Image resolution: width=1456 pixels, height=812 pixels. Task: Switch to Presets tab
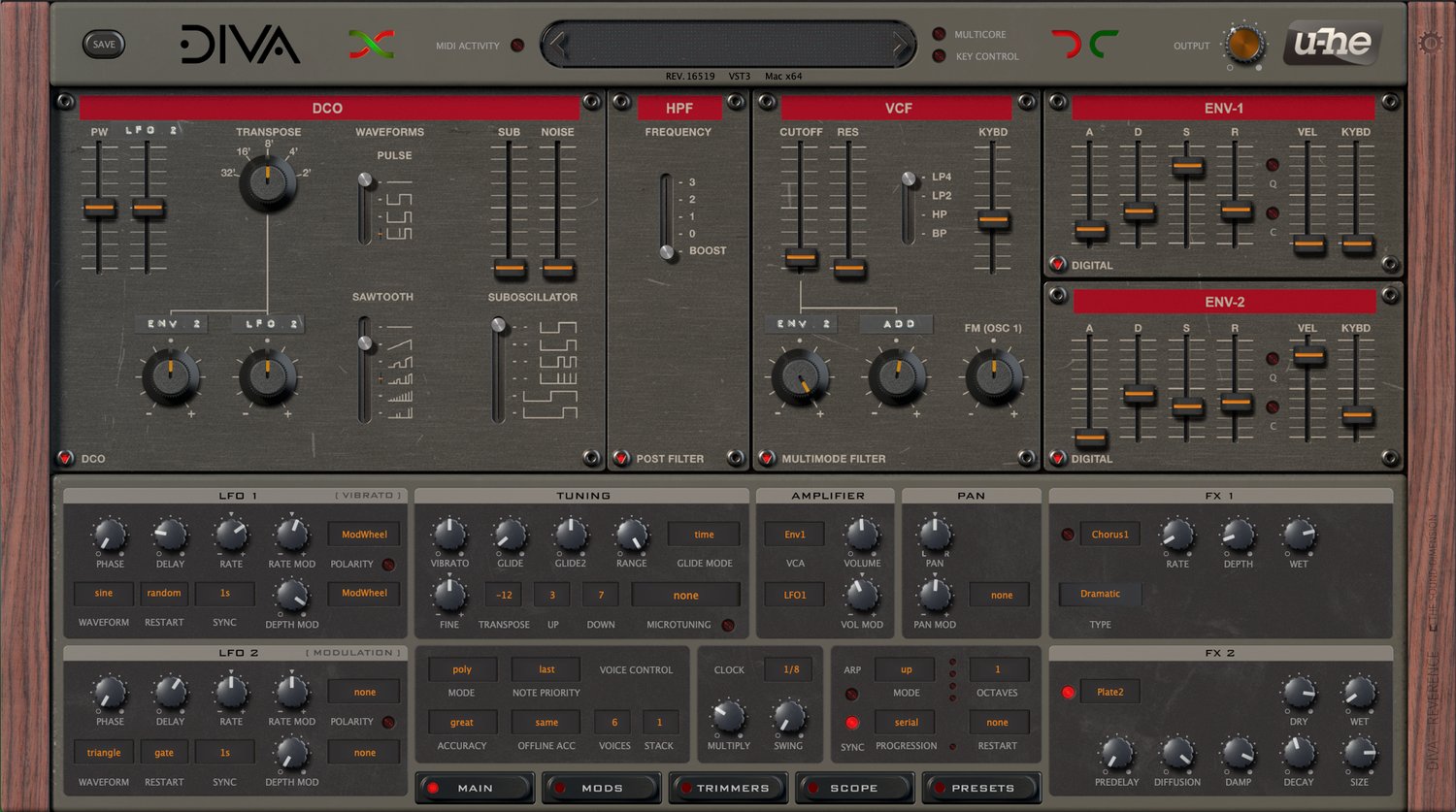click(x=981, y=788)
